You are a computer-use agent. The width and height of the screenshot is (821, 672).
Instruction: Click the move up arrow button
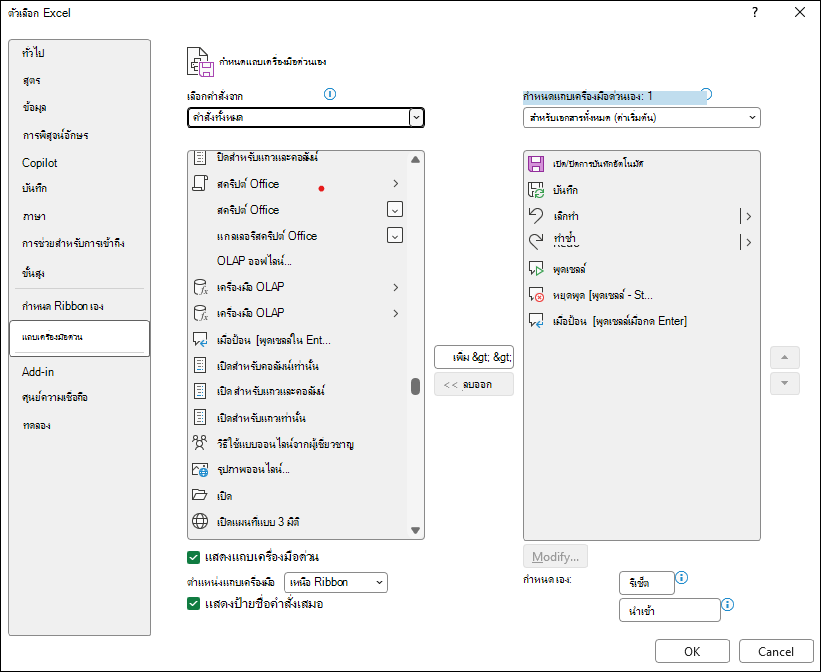pyautogui.click(x=784, y=357)
